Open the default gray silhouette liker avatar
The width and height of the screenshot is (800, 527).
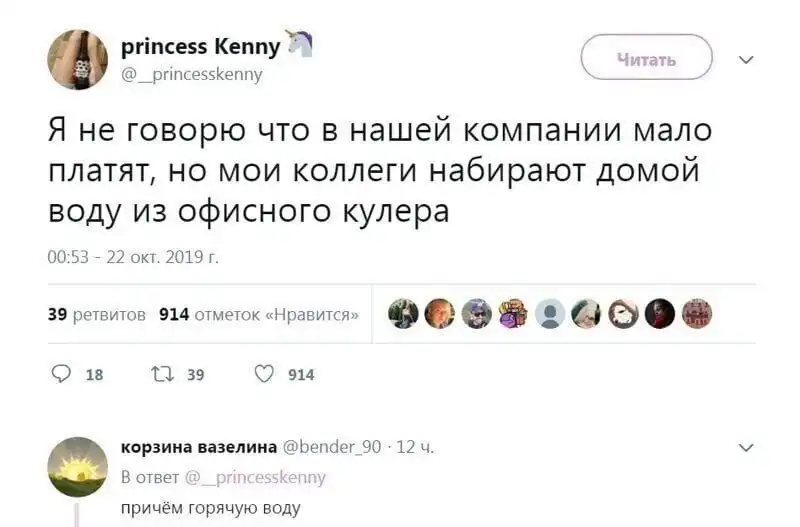point(550,314)
